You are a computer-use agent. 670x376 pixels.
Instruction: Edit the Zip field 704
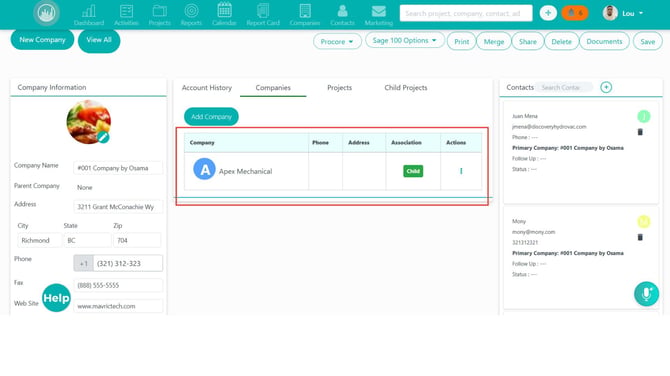[x=137, y=240]
